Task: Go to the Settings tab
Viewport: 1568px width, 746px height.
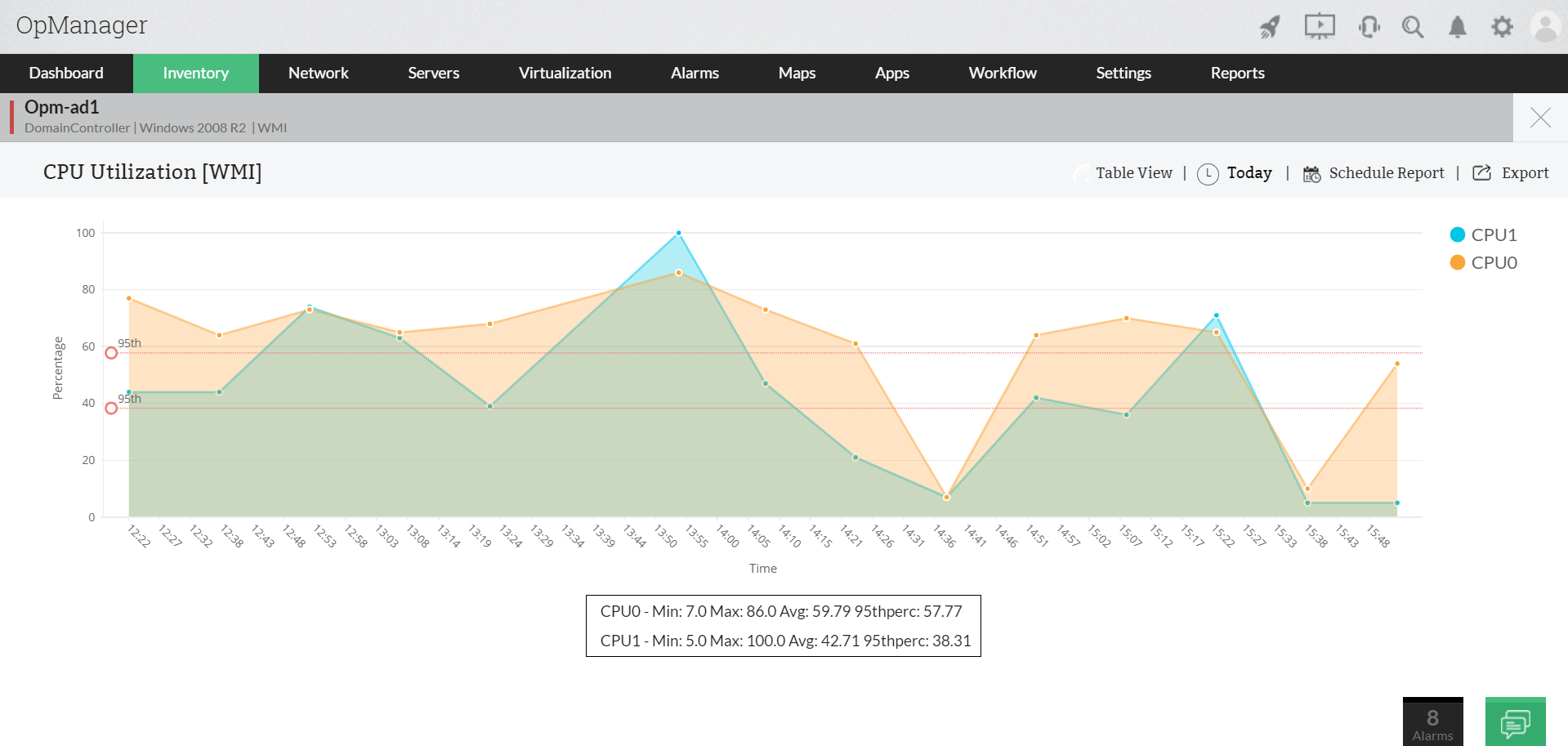Action: coord(1124,74)
